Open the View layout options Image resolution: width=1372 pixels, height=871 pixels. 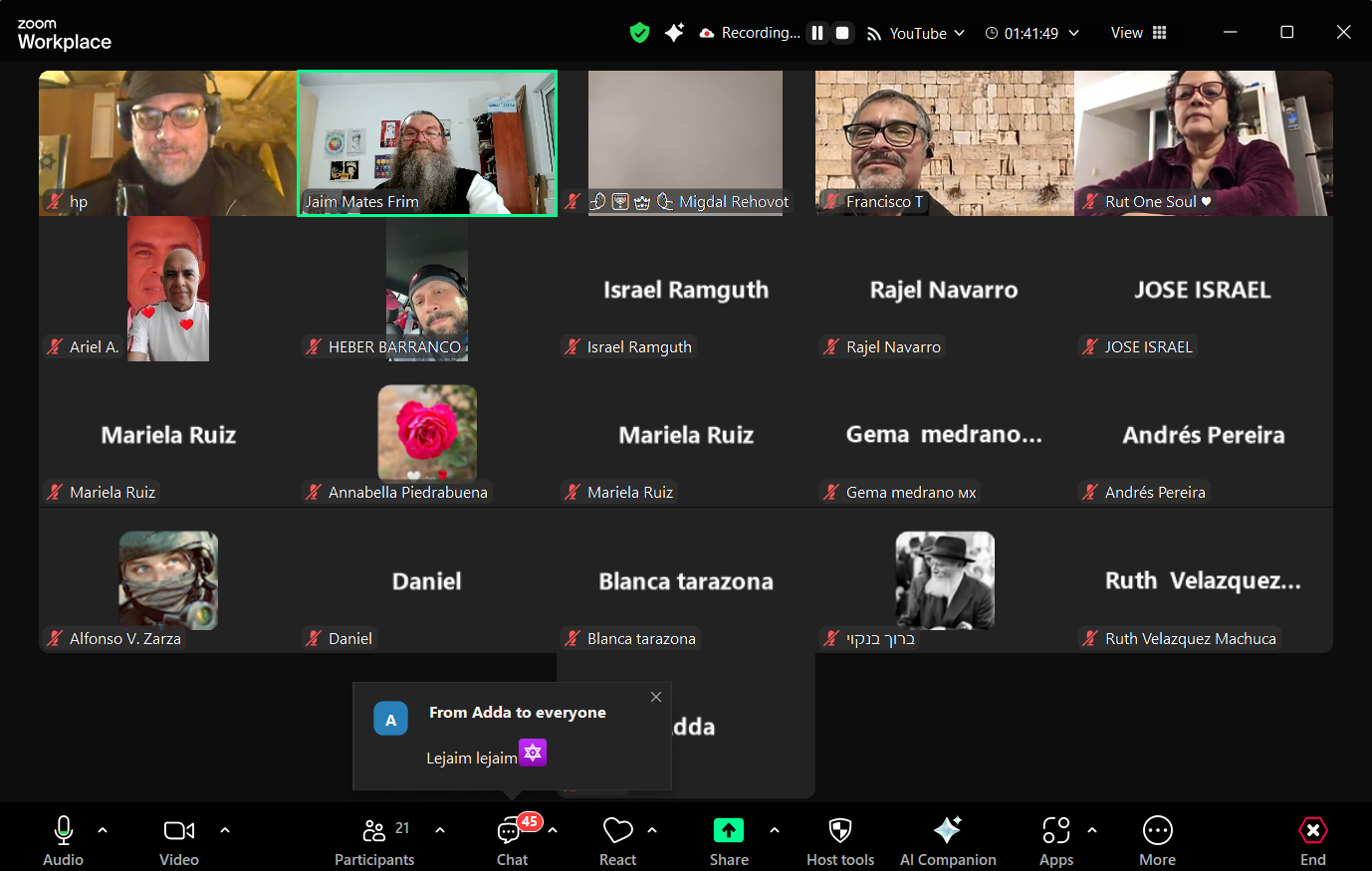coord(1138,33)
